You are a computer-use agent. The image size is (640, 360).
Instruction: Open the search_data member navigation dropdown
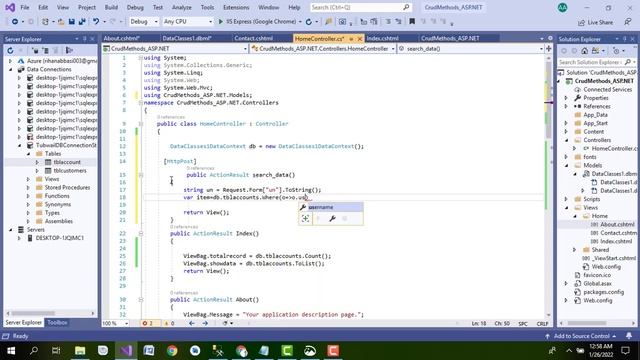pos(471,49)
